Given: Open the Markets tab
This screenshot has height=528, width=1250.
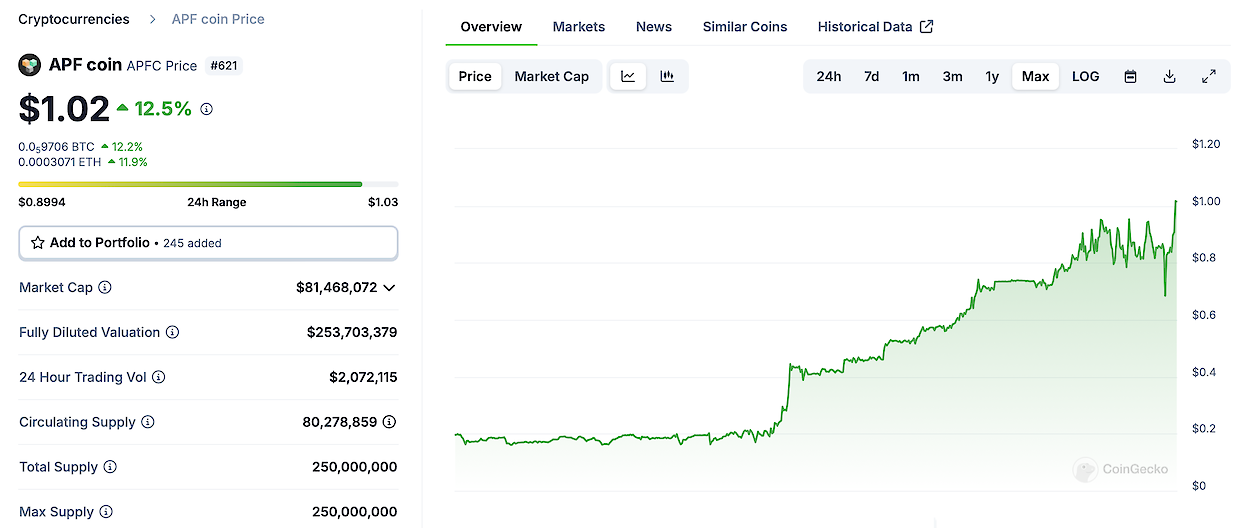Looking at the screenshot, I should tap(579, 27).
